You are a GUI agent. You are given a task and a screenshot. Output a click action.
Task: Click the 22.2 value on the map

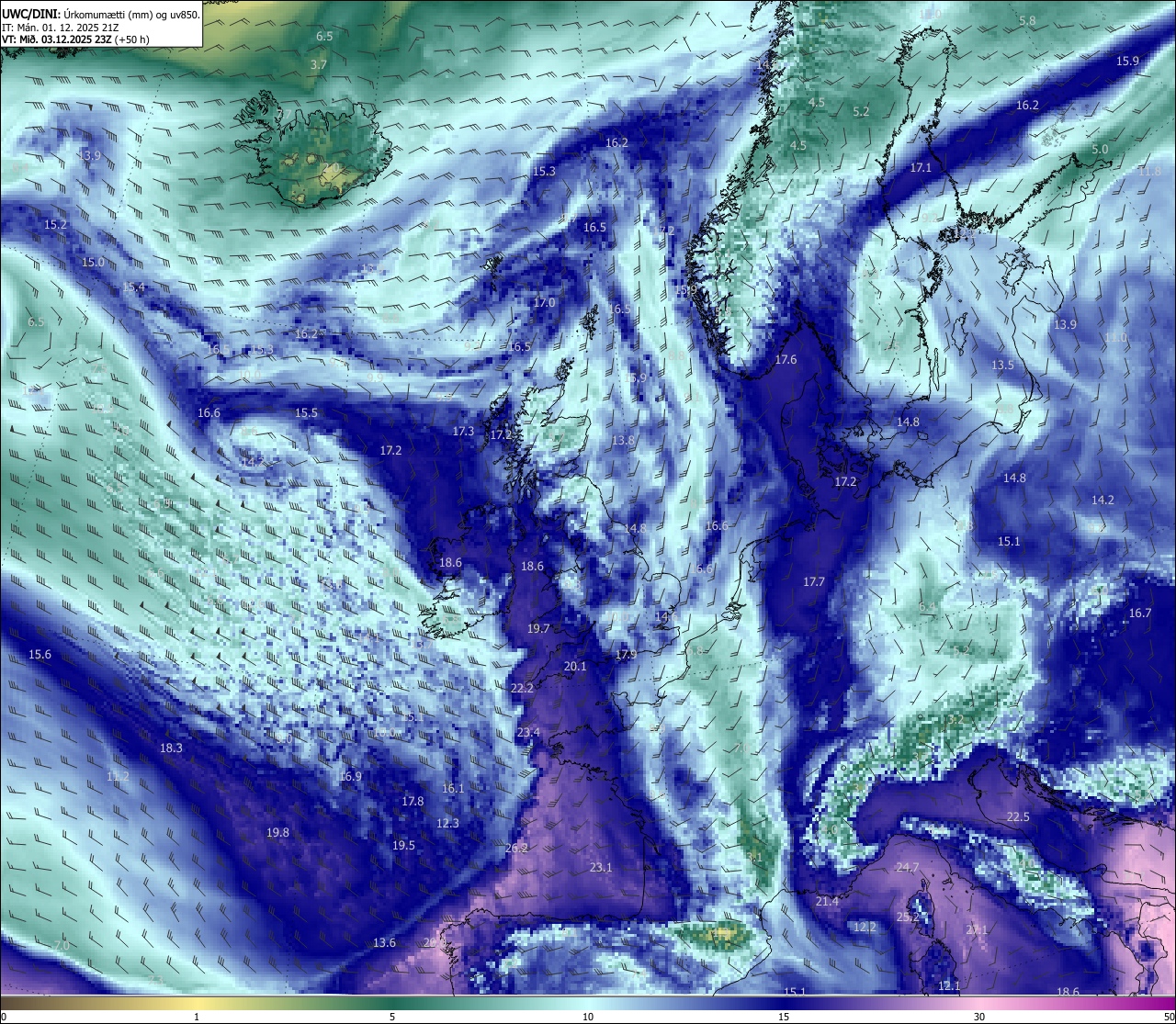[x=522, y=688]
